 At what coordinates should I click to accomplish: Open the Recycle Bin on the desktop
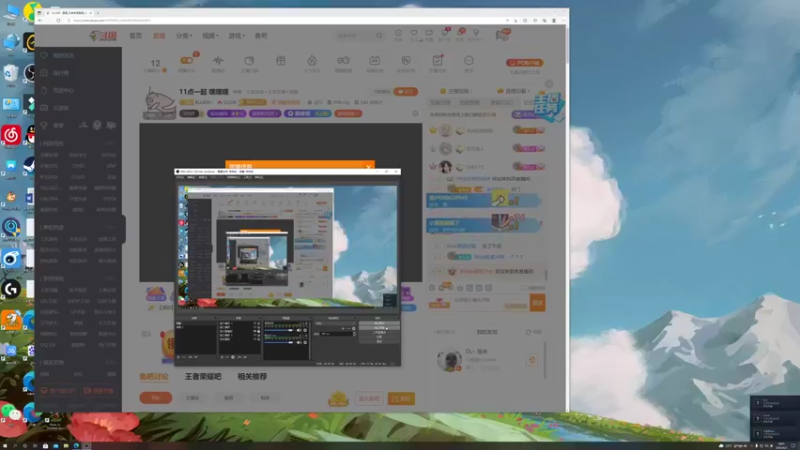[11, 73]
